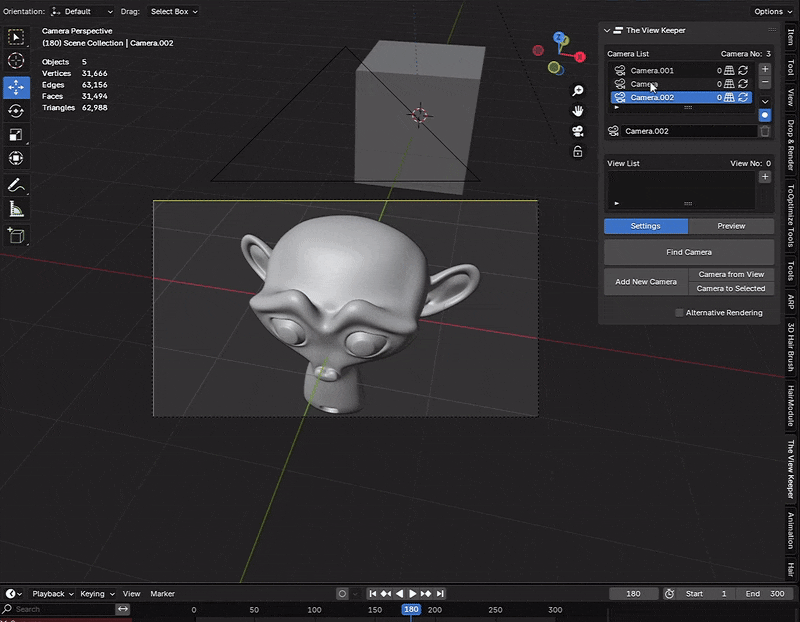
Task: Switch to Preview mode
Action: click(x=731, y=226)
